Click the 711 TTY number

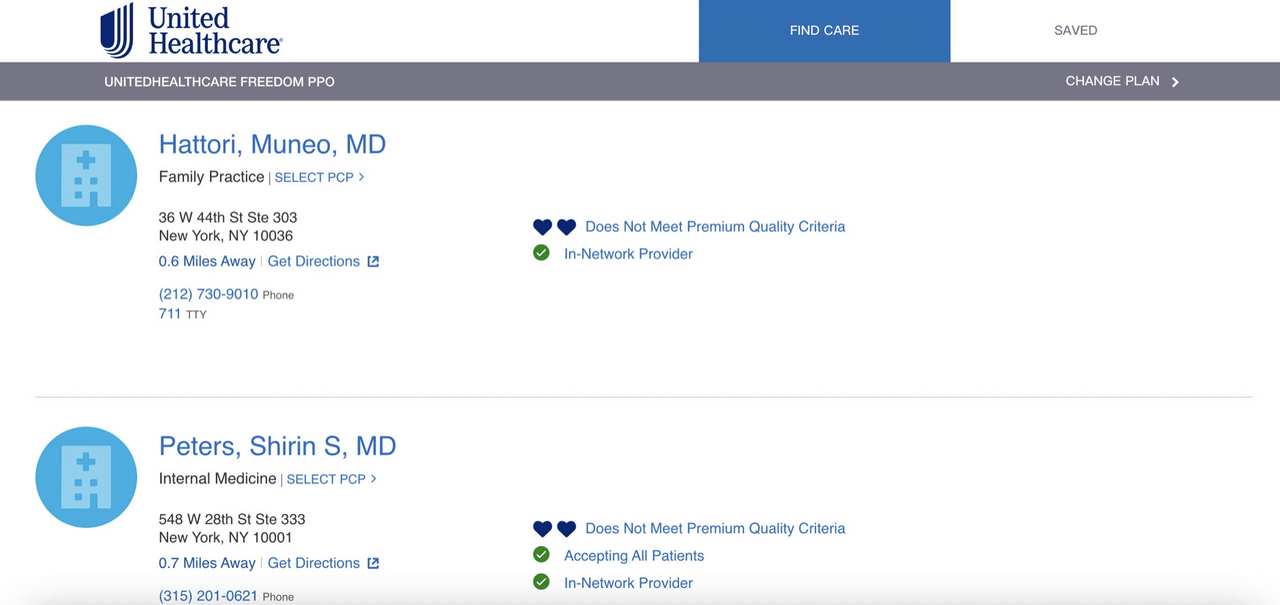tap(170, 314)
